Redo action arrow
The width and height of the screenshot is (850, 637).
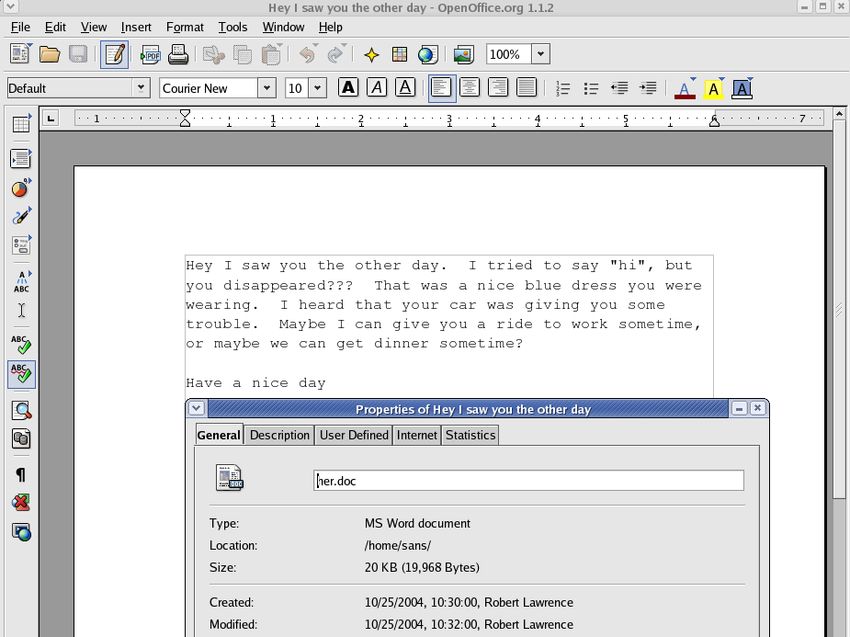[337, 54]
